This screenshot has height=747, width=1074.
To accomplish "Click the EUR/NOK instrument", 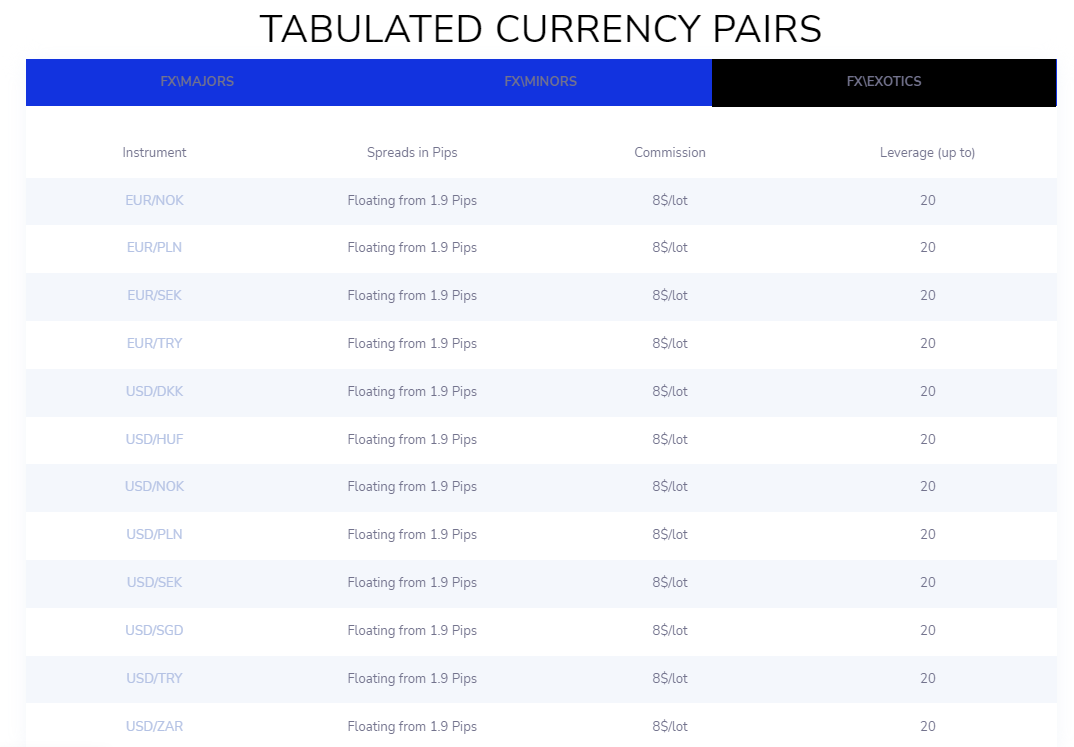I will [x=154, y=201].
